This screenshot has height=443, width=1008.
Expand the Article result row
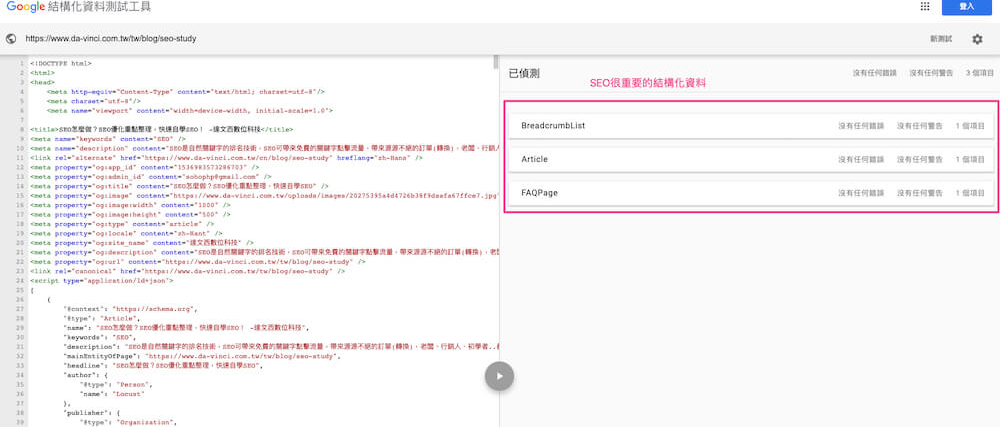click(749, 159)
